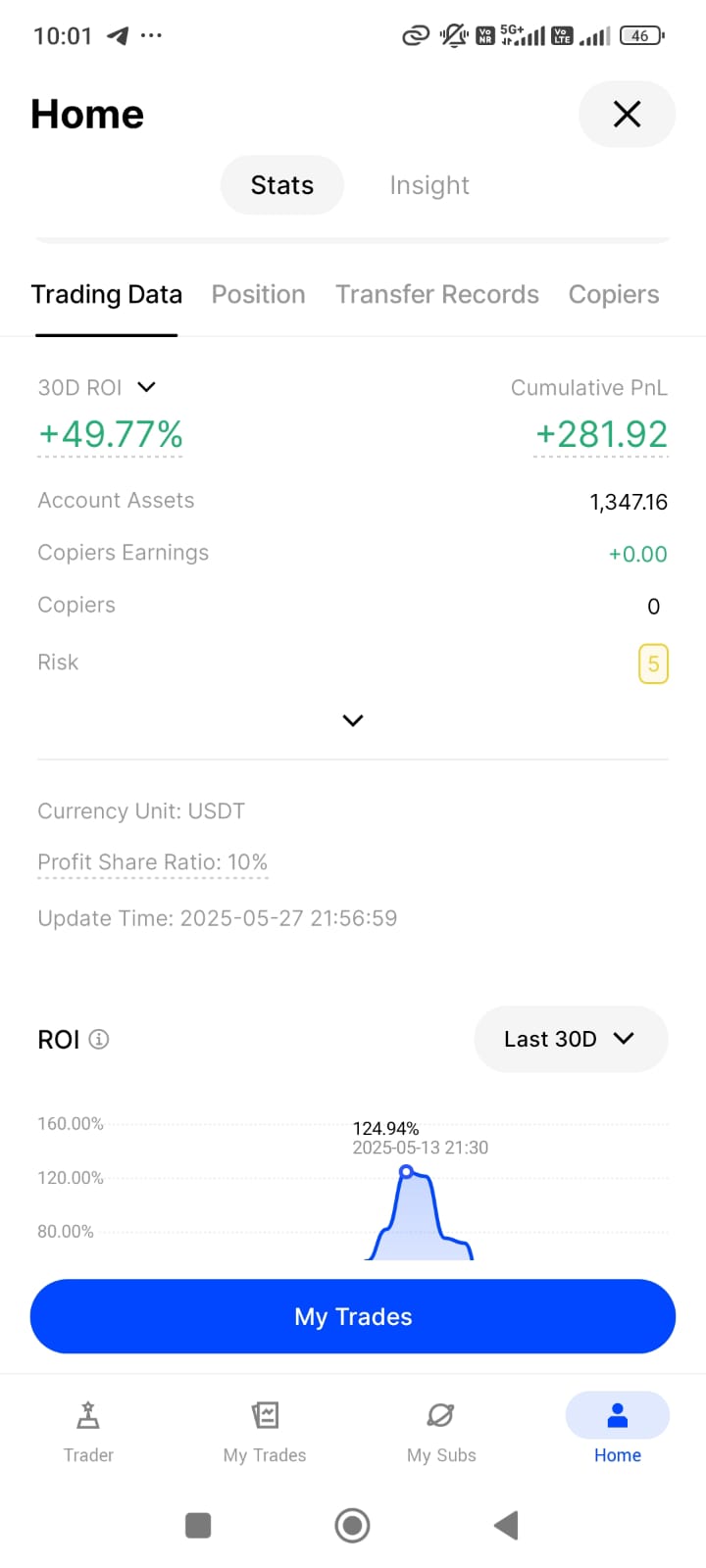Tap the ROI info icon
This screenshot has width=706, height=1568.
pyautogui.click(x=99, y=1039)
